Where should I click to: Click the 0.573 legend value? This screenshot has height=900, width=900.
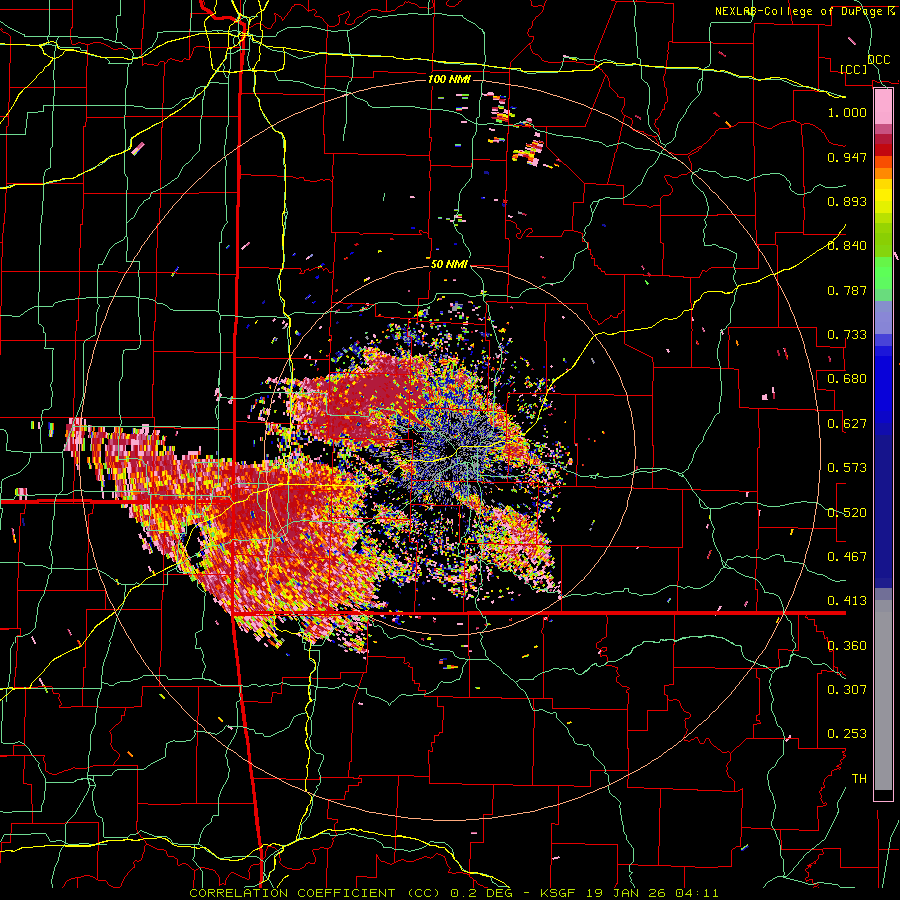click(847, 468)
